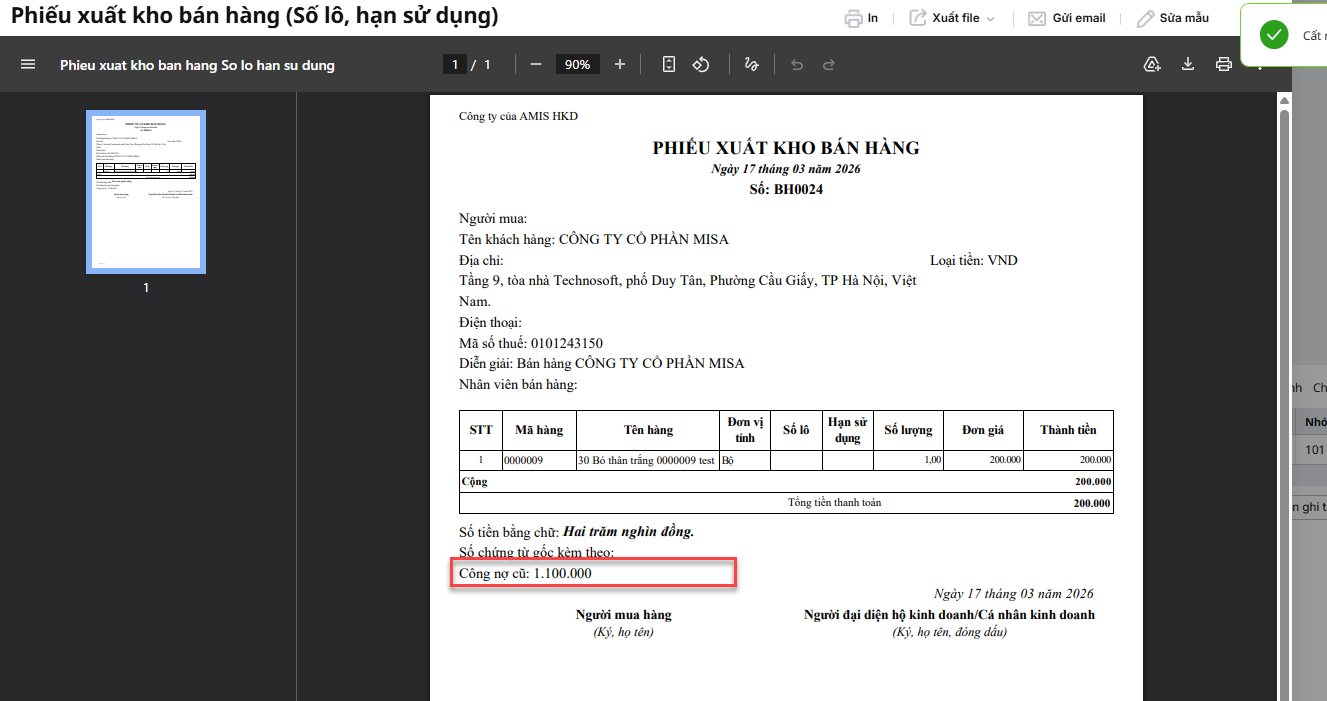The image size is (1327, 701).
Task: Save PDF to Drive icon
Action: 1152,64
